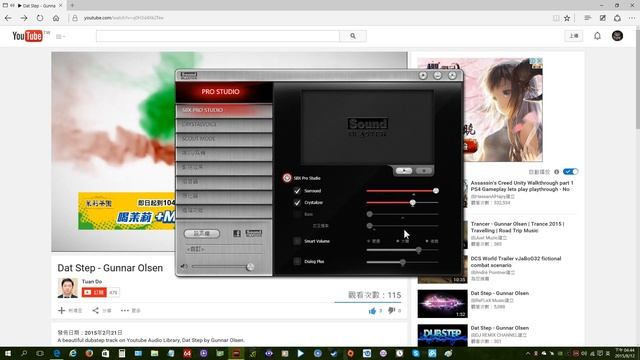Screen dimensions: 640x360
Task: Select CRYSTALVOICE in Sound Blaster sidebar
Action: 224,124
